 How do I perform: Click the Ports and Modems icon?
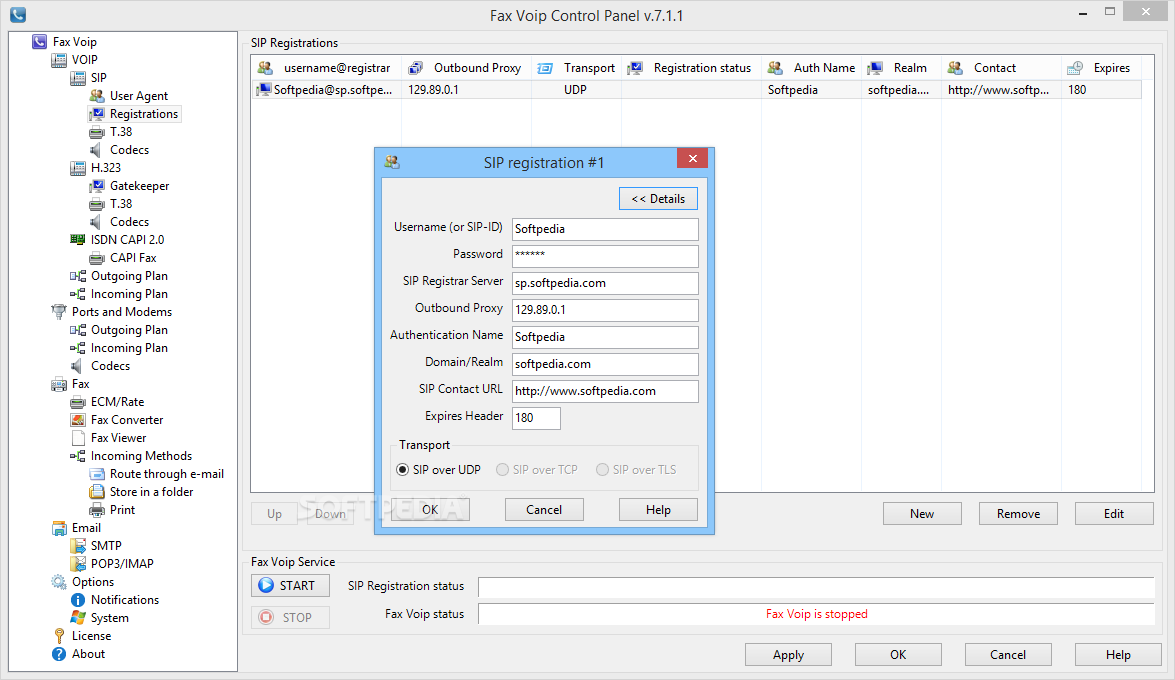[x=58, y=311]
